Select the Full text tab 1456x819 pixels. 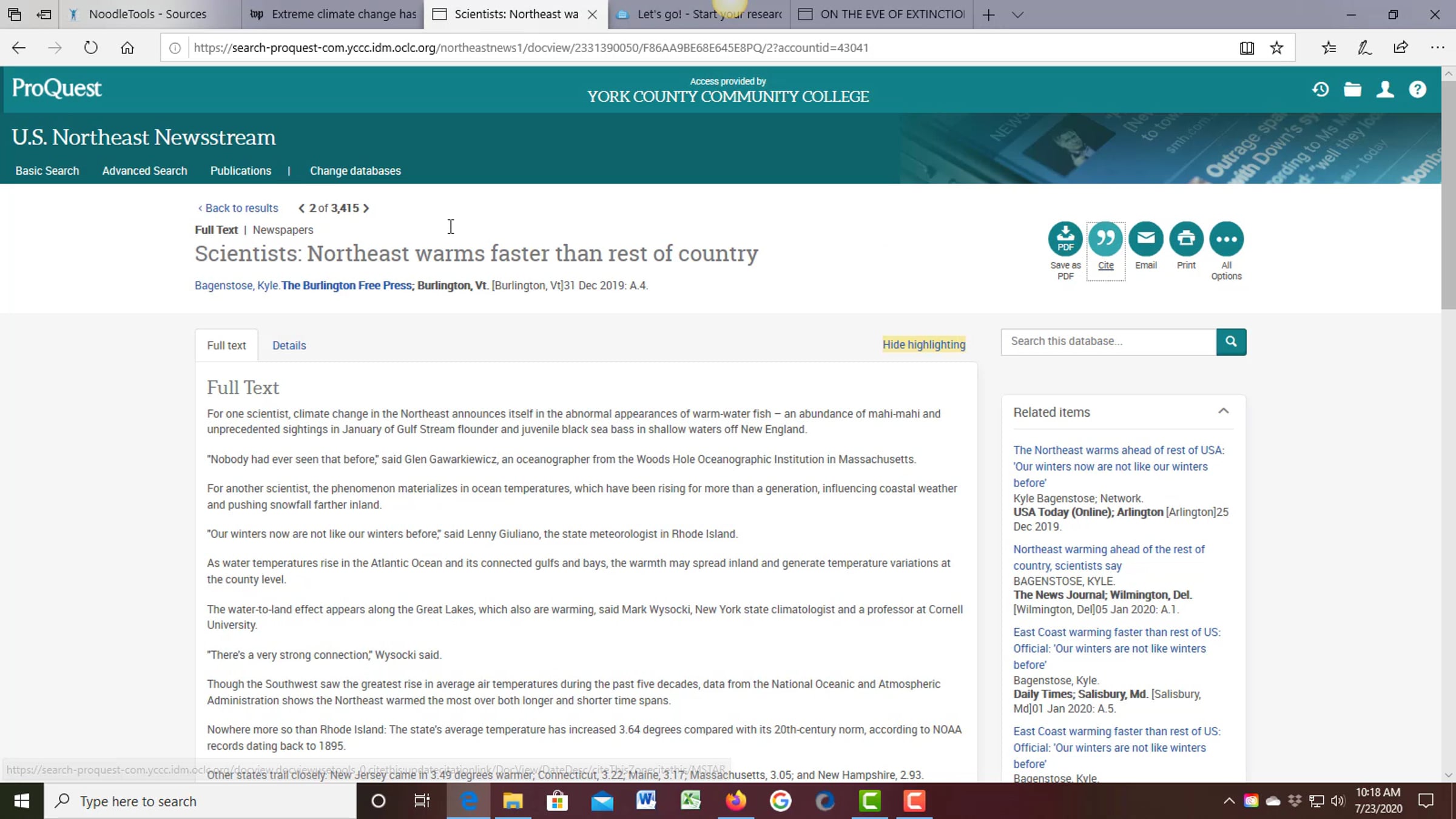point(226,345)
